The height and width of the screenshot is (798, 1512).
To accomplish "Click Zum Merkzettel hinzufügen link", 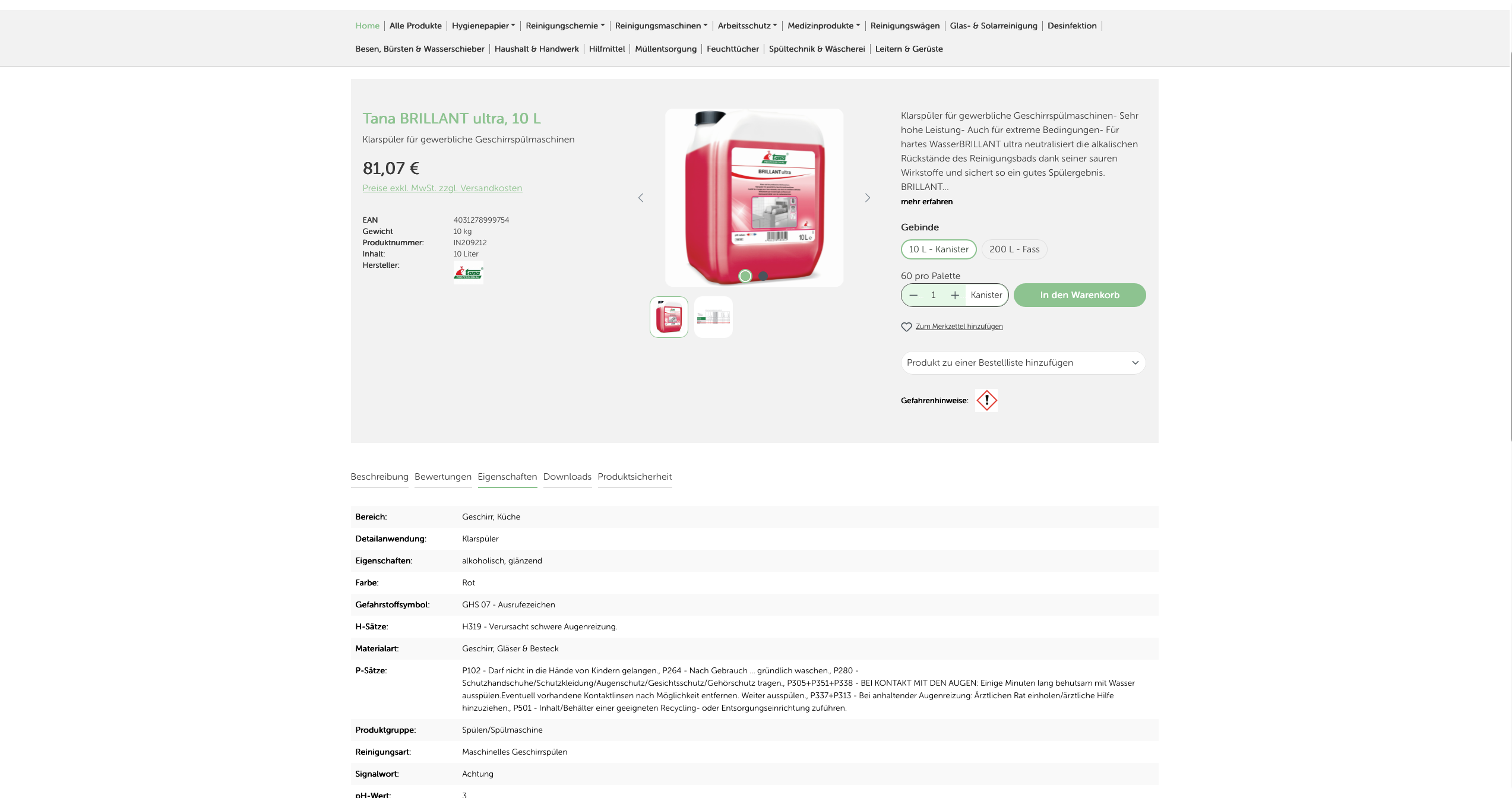I will [959, 327].
